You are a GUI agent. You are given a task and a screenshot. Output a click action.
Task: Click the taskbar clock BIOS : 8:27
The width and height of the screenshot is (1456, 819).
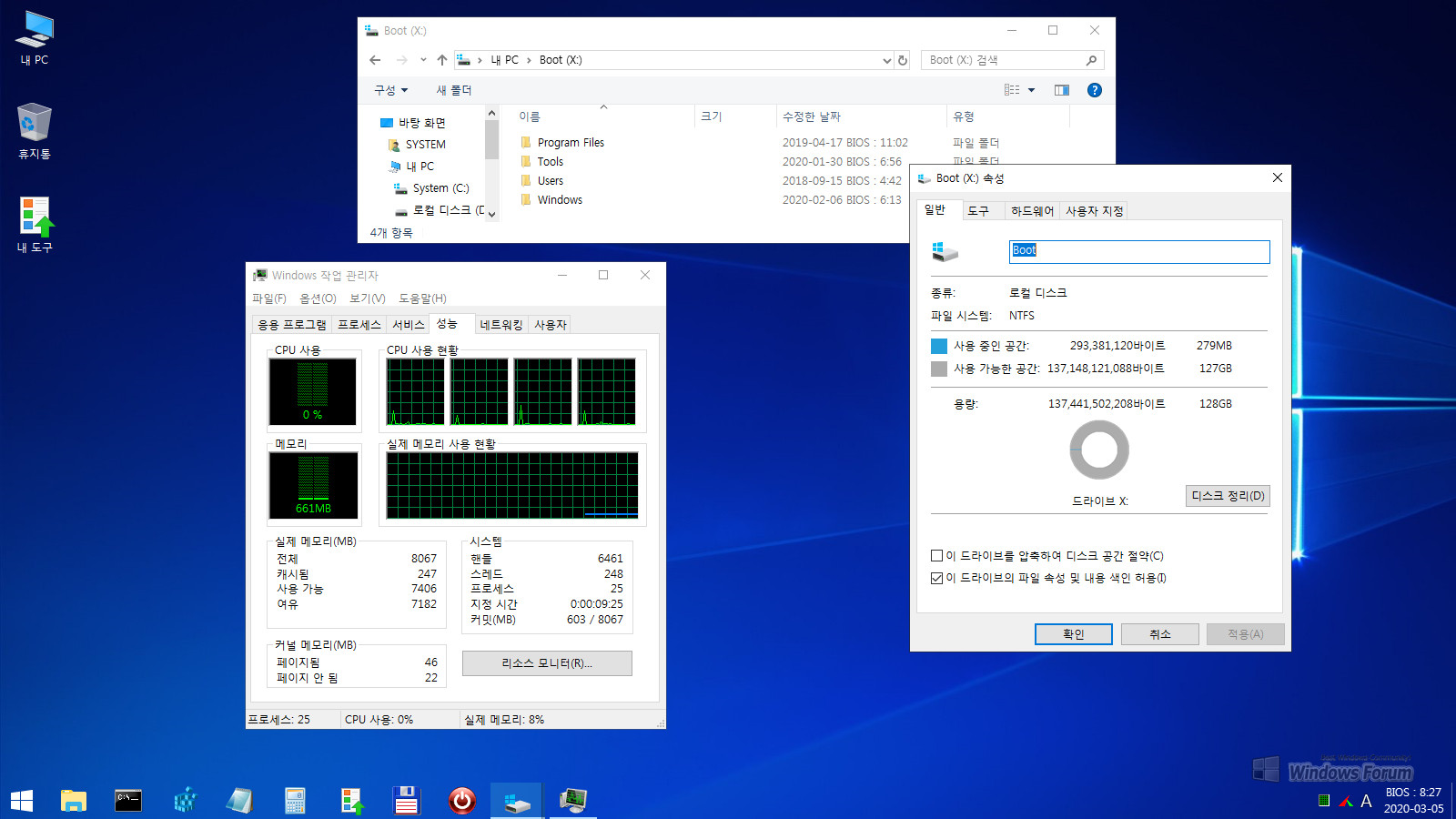tap(1413, 793)
